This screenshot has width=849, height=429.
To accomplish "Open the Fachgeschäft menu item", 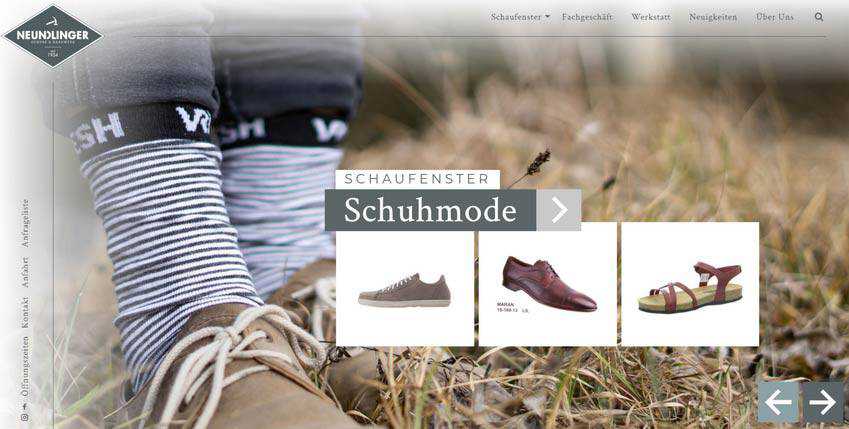I will click(x=587, y=17).
